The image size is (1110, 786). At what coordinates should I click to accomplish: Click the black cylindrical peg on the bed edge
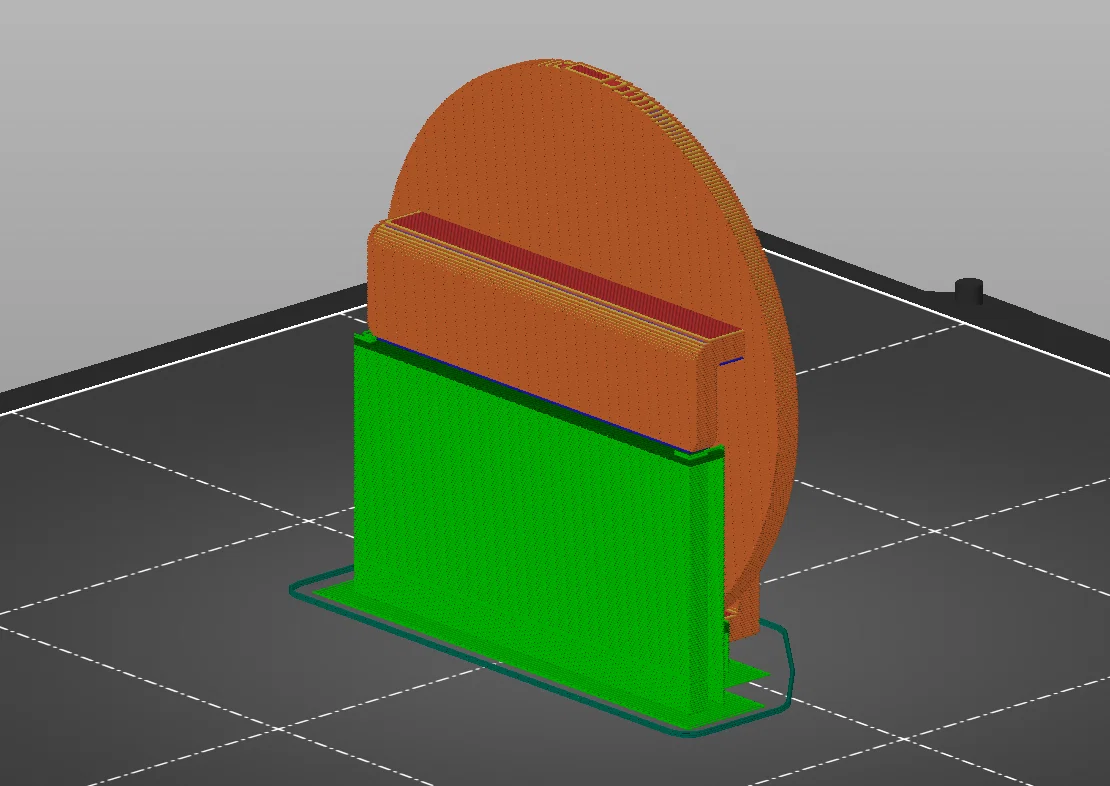coord(968,290)
